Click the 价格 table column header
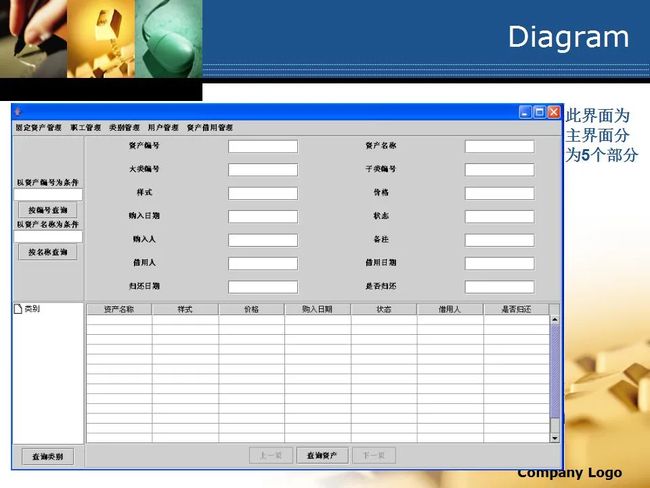The image size is (650, 488). tap(251, 309)
